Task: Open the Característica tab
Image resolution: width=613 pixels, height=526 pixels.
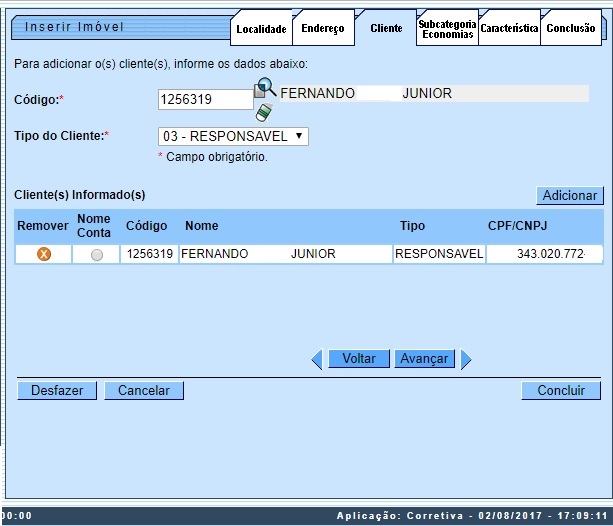Action: pos(509,29)
